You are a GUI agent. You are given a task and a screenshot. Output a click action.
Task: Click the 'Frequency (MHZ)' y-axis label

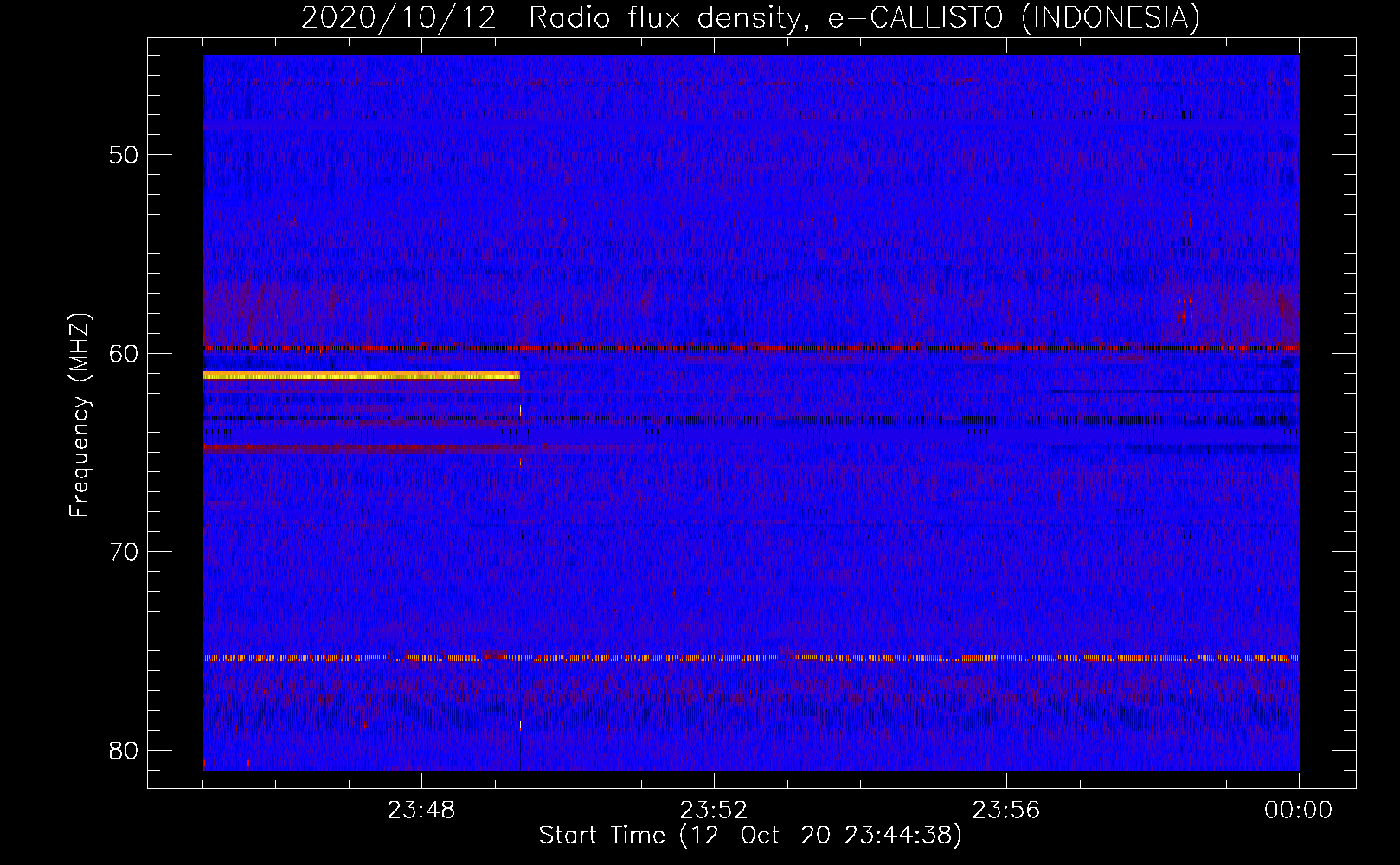point(79,415)
